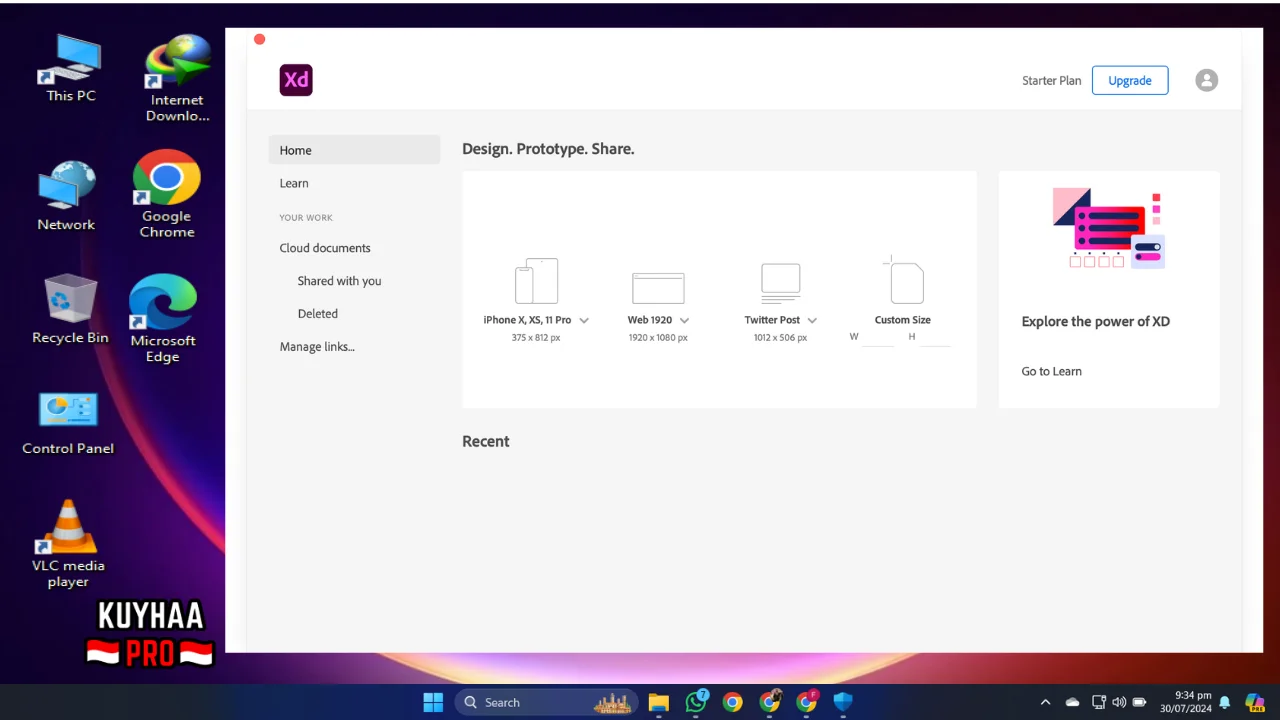Image resolution: width=1280 pixels, height=720 pixels.
Task: Click the Adobe XD logo icon
Action: click(x=296, y=80)
